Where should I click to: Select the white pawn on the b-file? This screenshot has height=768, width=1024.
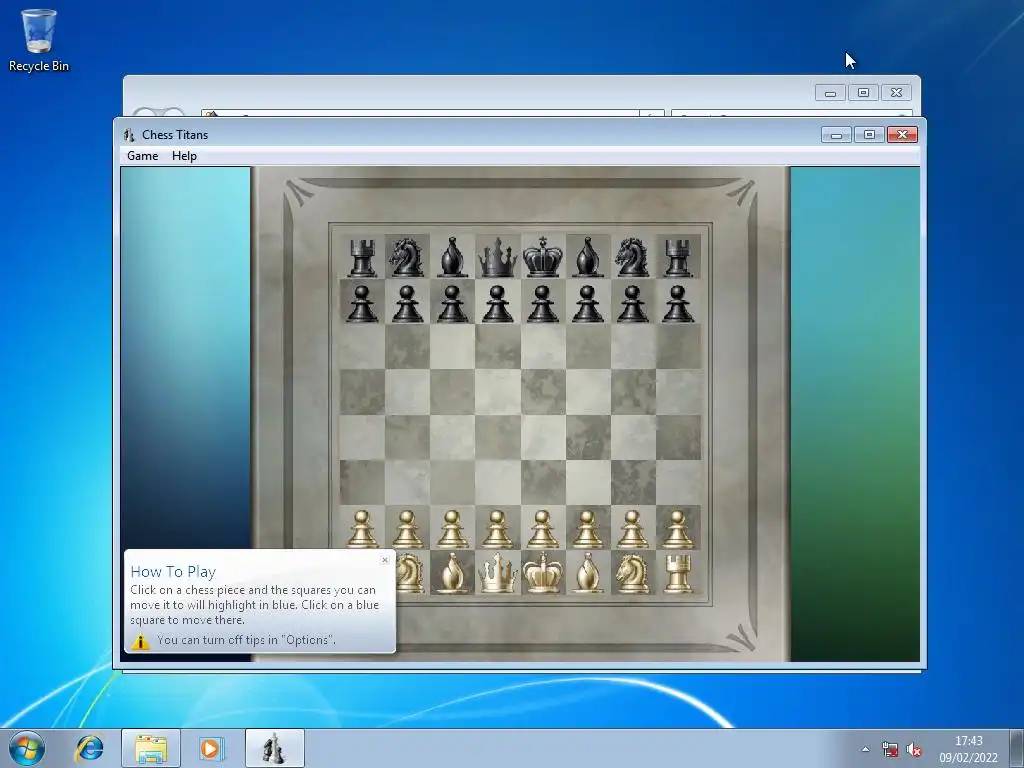[x=407, y=528]
